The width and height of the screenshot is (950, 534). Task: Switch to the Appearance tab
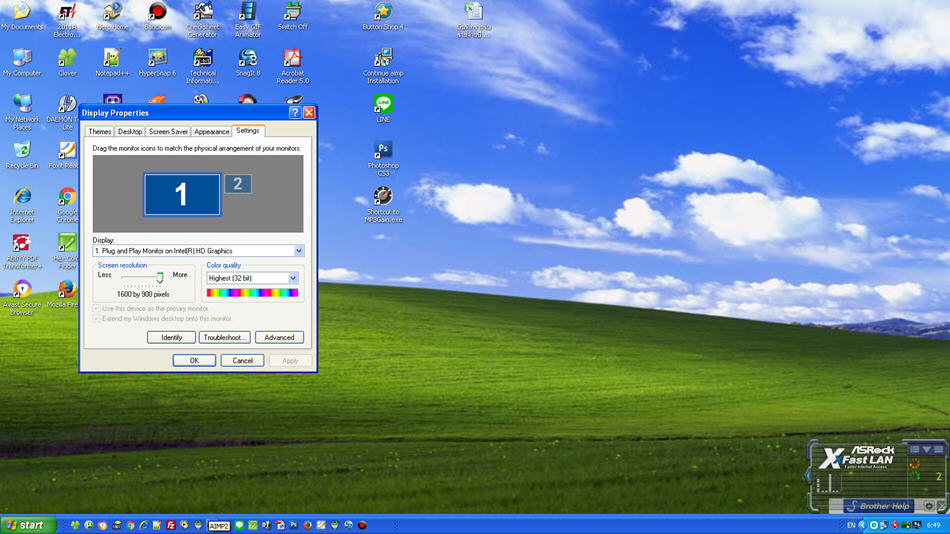pyautogui.click(x=211, y=132)
